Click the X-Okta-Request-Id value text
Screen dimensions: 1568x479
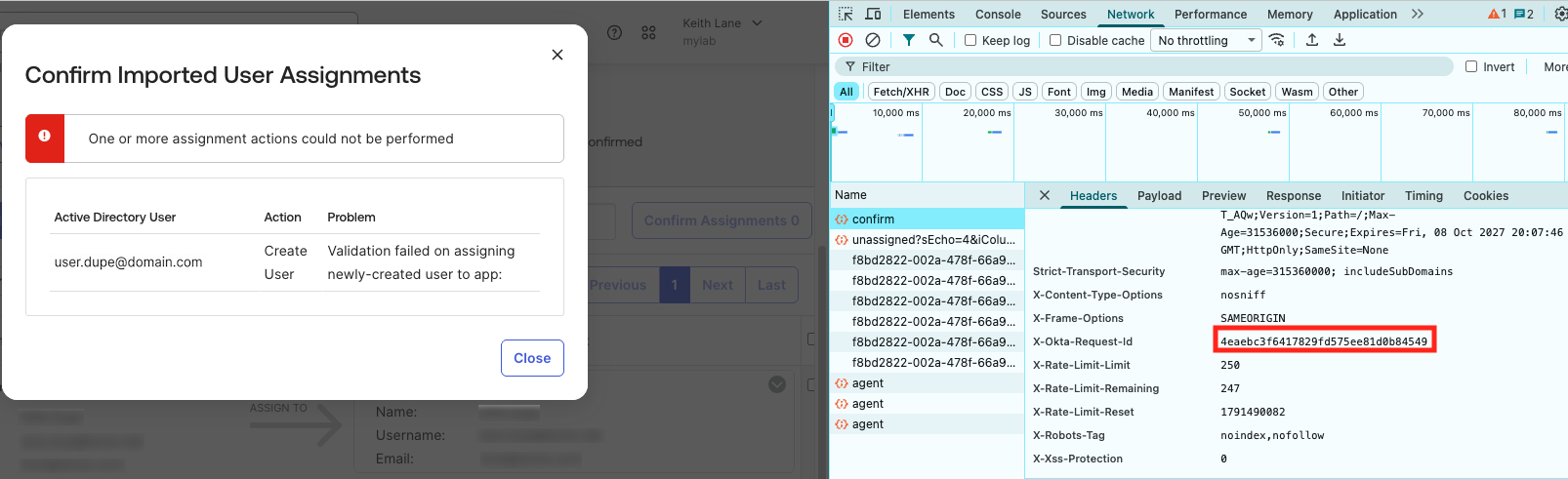pyautogui.click(x=1324, y=341)
